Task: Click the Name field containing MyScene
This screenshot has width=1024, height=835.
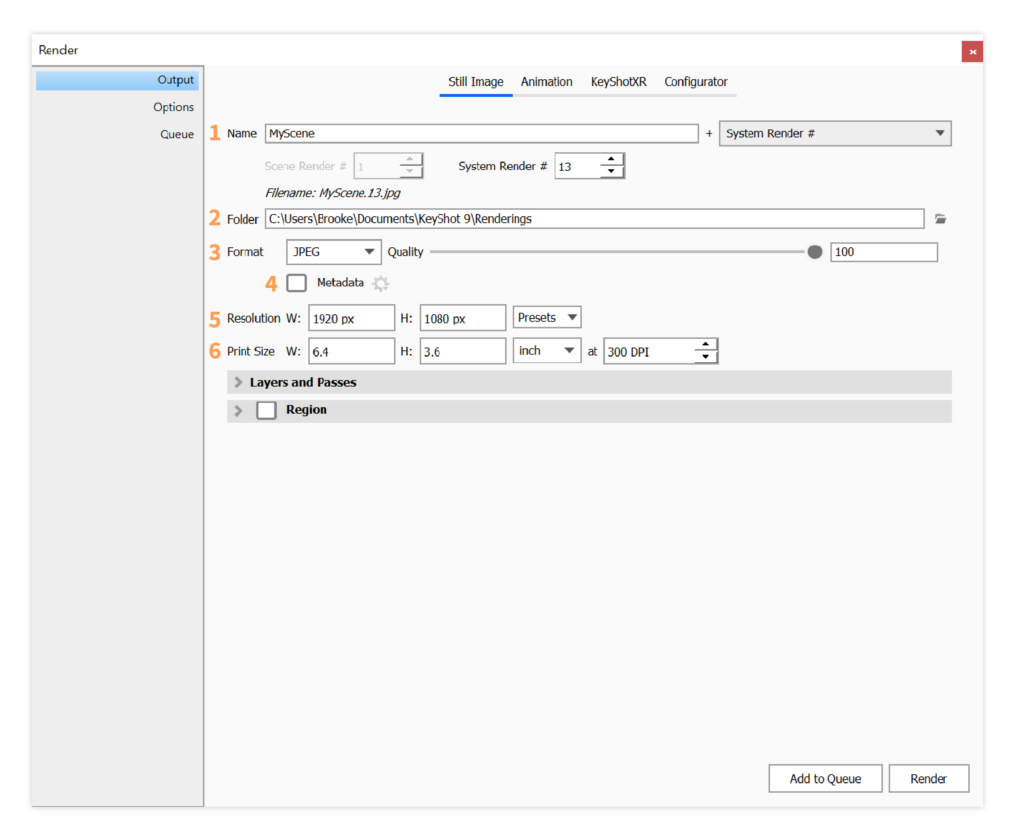Action: tap(481, 133)
